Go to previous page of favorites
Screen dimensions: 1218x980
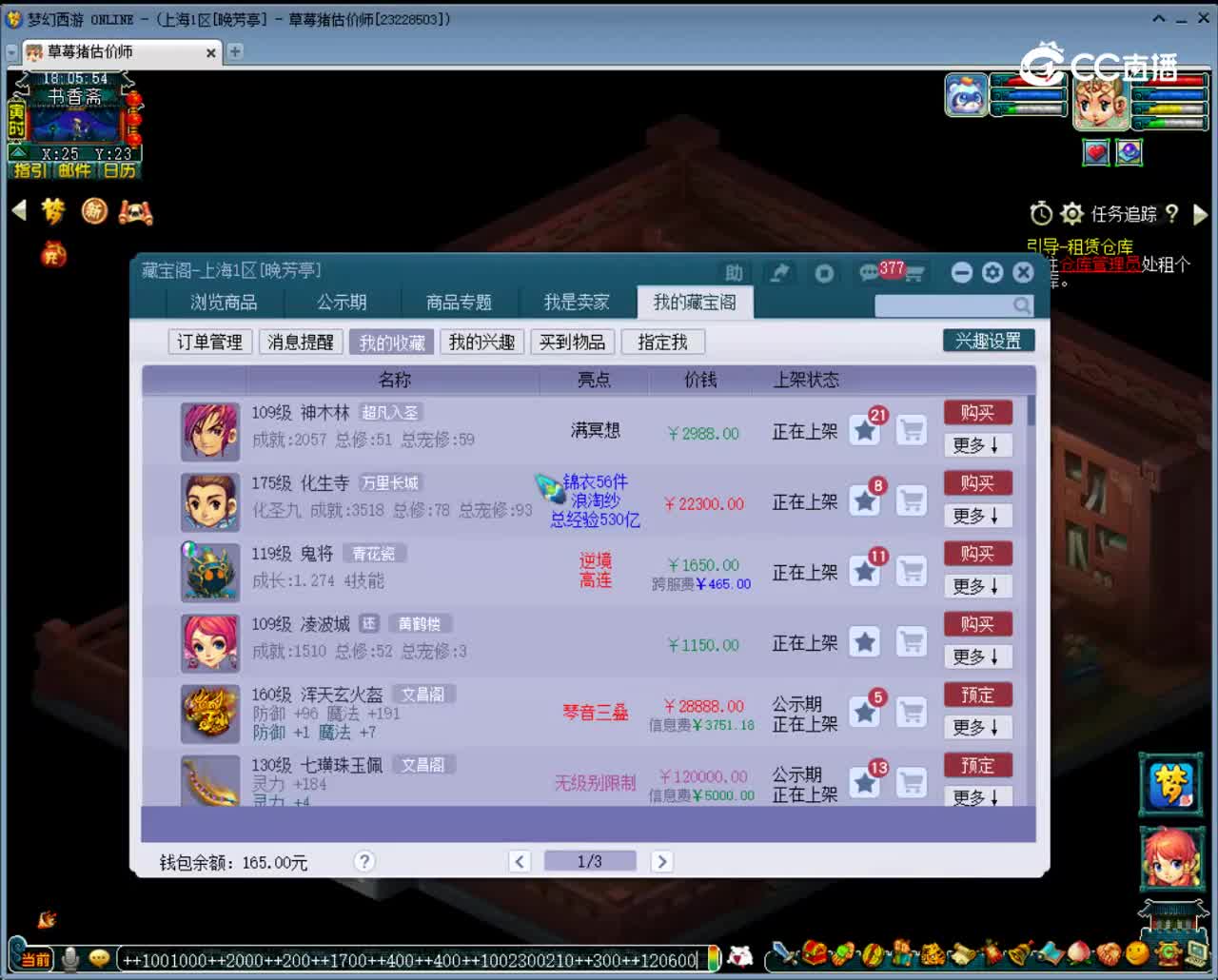click(x=520, y=861)
